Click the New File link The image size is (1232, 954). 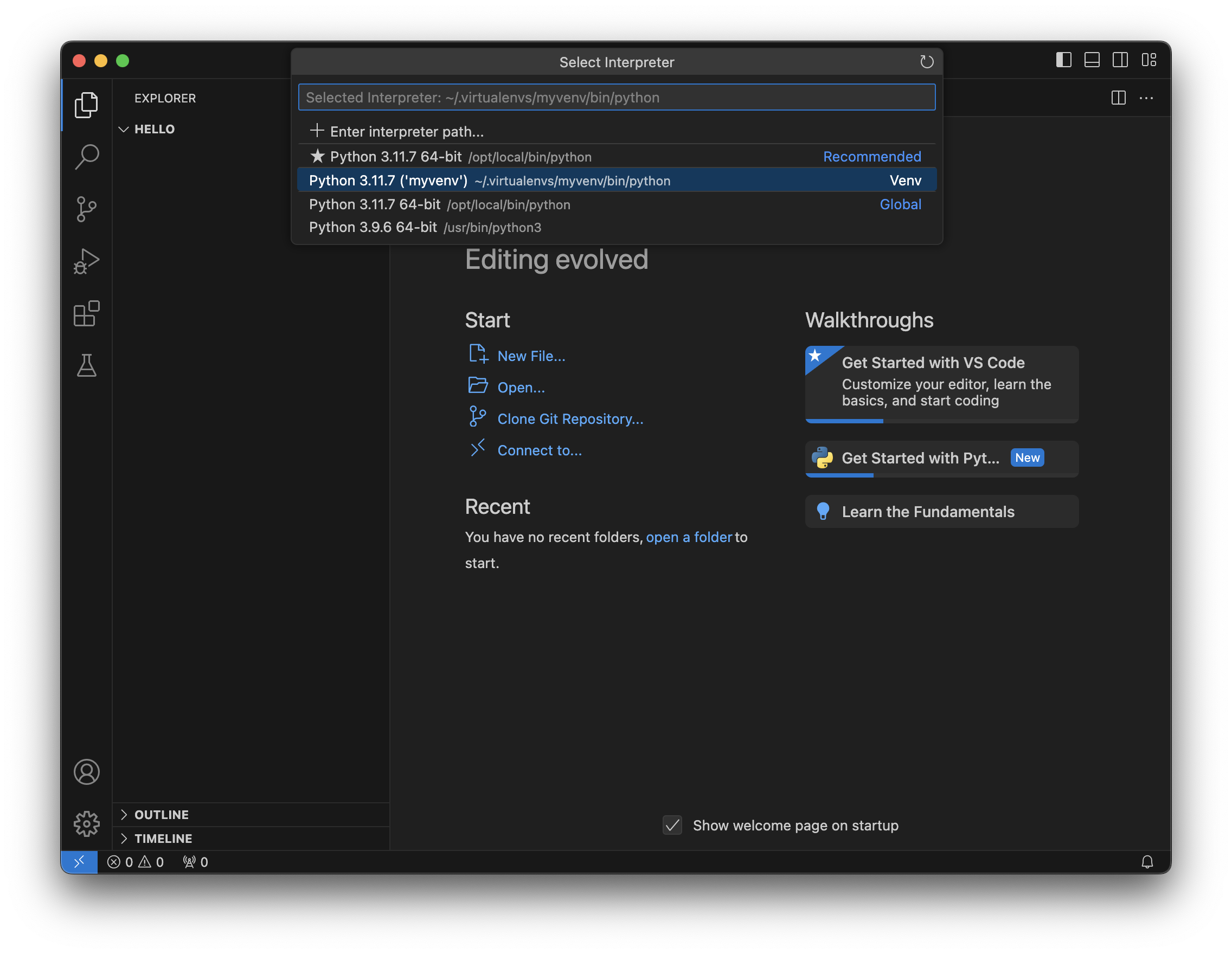click(x=531, y=356)
